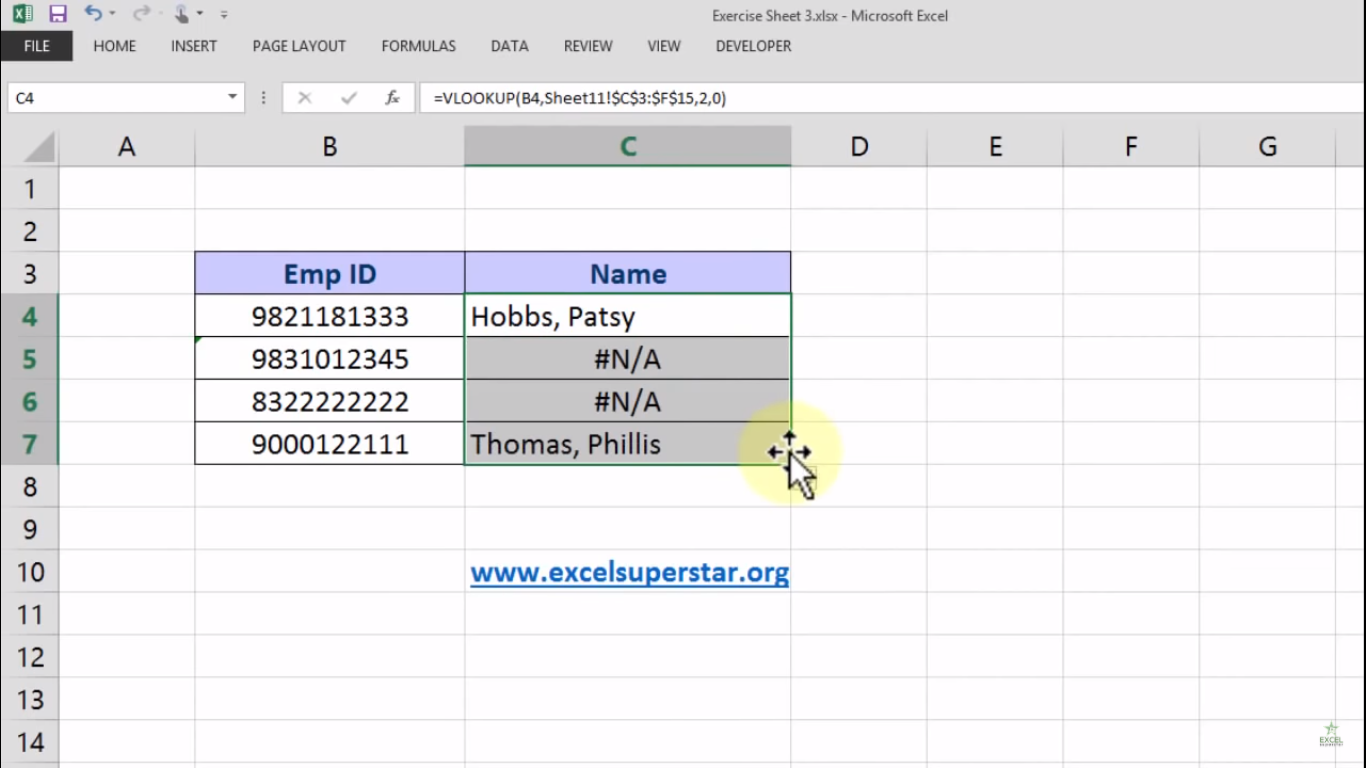The image size is (1366, 768).
Task: Select column G header
Action: [1267, 147]
